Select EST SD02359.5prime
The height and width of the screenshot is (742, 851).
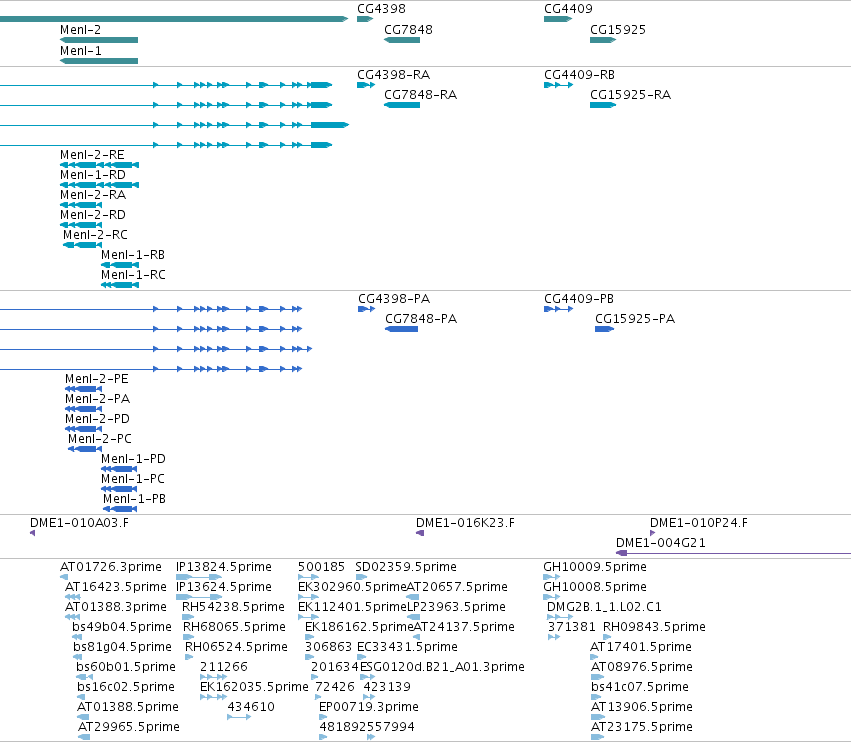[x=361, y=577]
